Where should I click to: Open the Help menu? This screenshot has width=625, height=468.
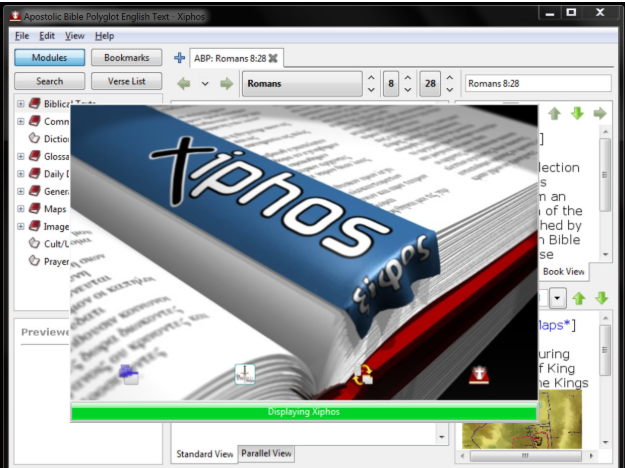pyautogui.click(x=104, y=36)
